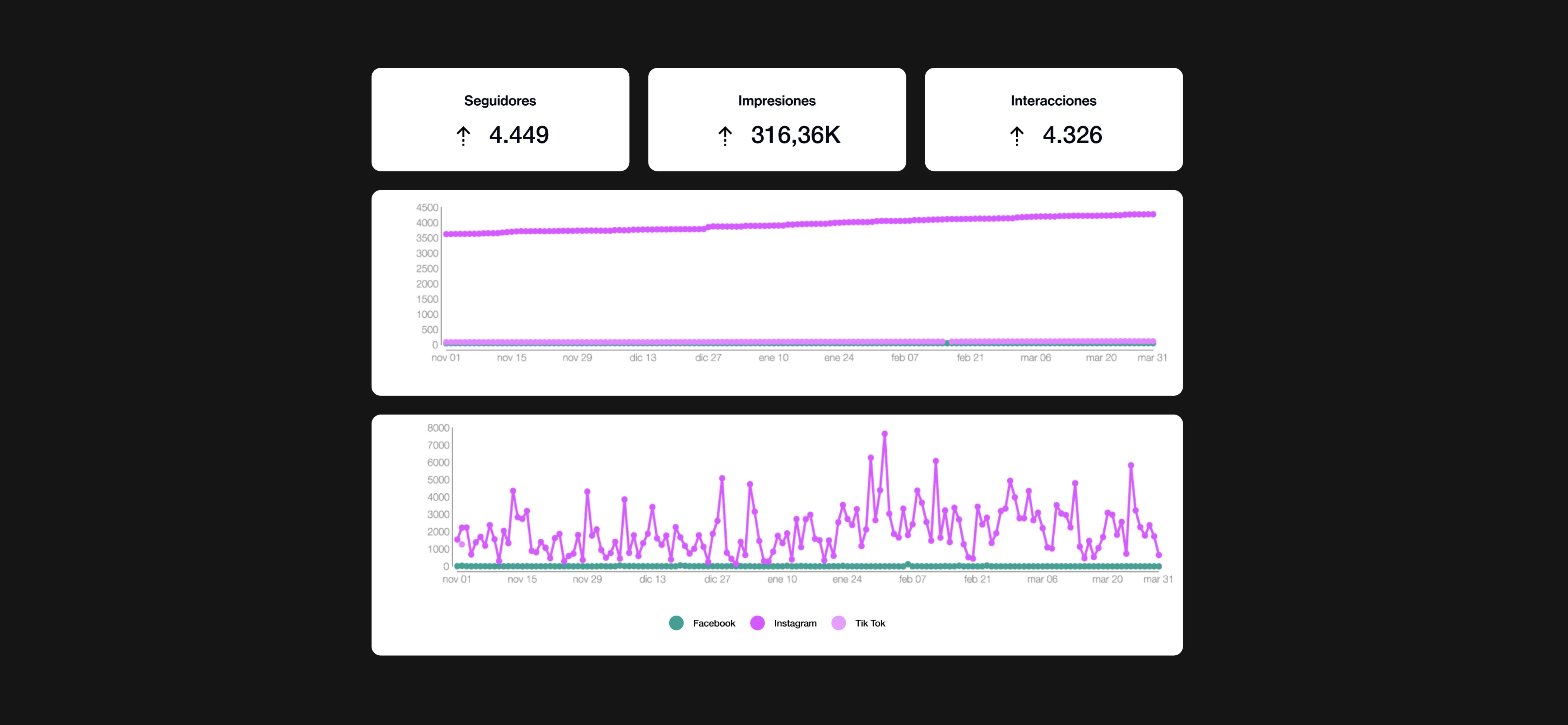Click the 5000 axis label in impressions chart
This screenshot has height=725, width=1568.
(438, 480)
